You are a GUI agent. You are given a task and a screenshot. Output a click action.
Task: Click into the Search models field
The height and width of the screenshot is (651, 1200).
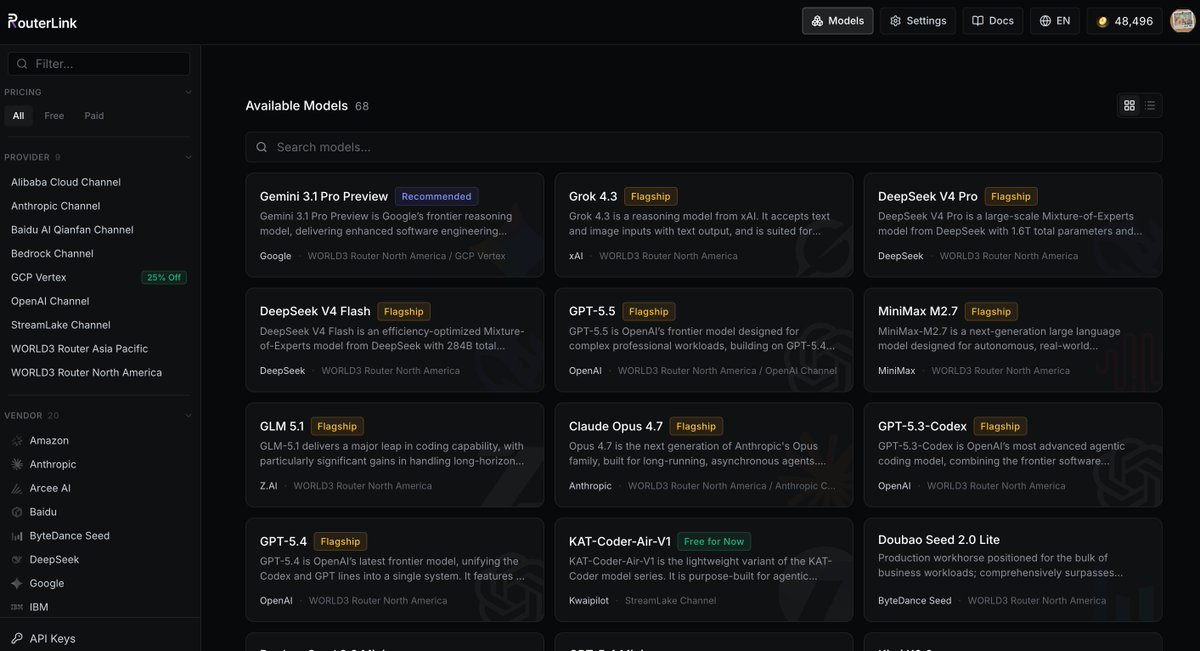704,147
